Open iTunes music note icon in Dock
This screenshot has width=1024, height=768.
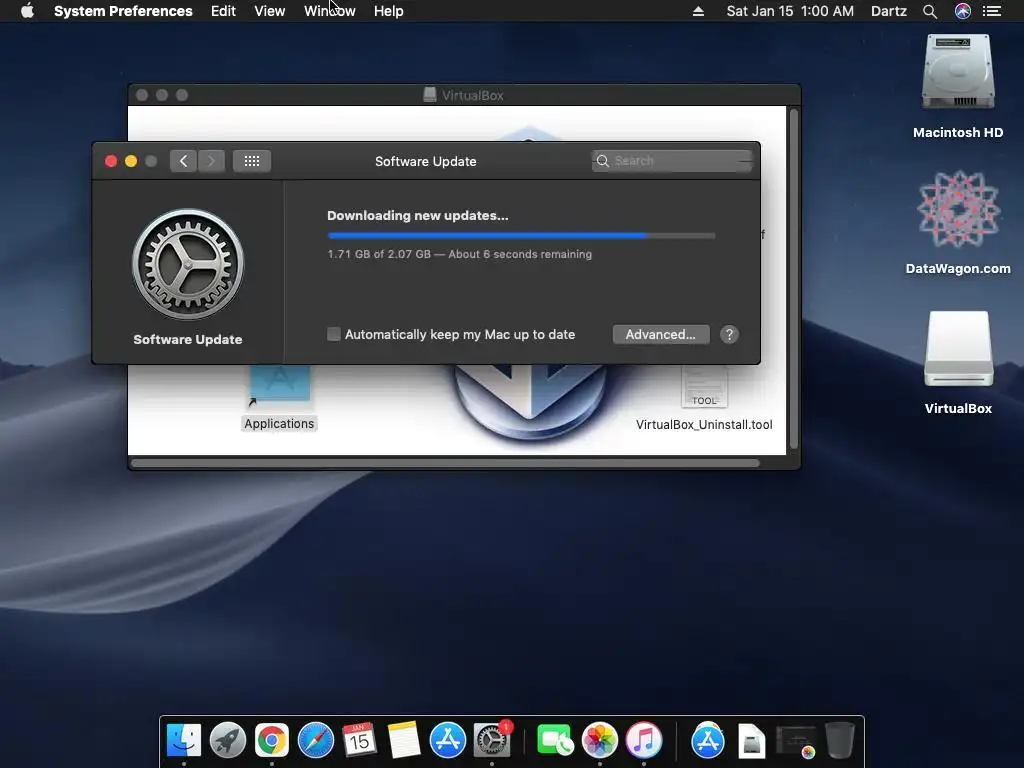tap(643, 740)
